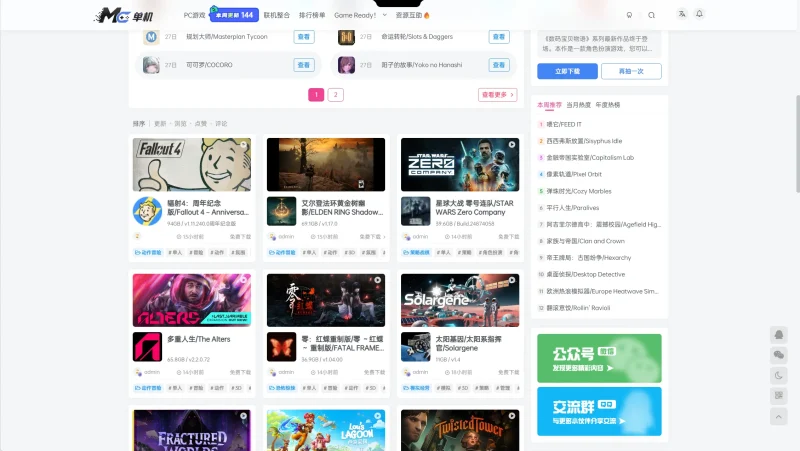This screenshot has height=451, width=800.
Task: Click the Fallout 4 Vault Boy game icon
Action: pyautogui.click(x=147, y=211)
